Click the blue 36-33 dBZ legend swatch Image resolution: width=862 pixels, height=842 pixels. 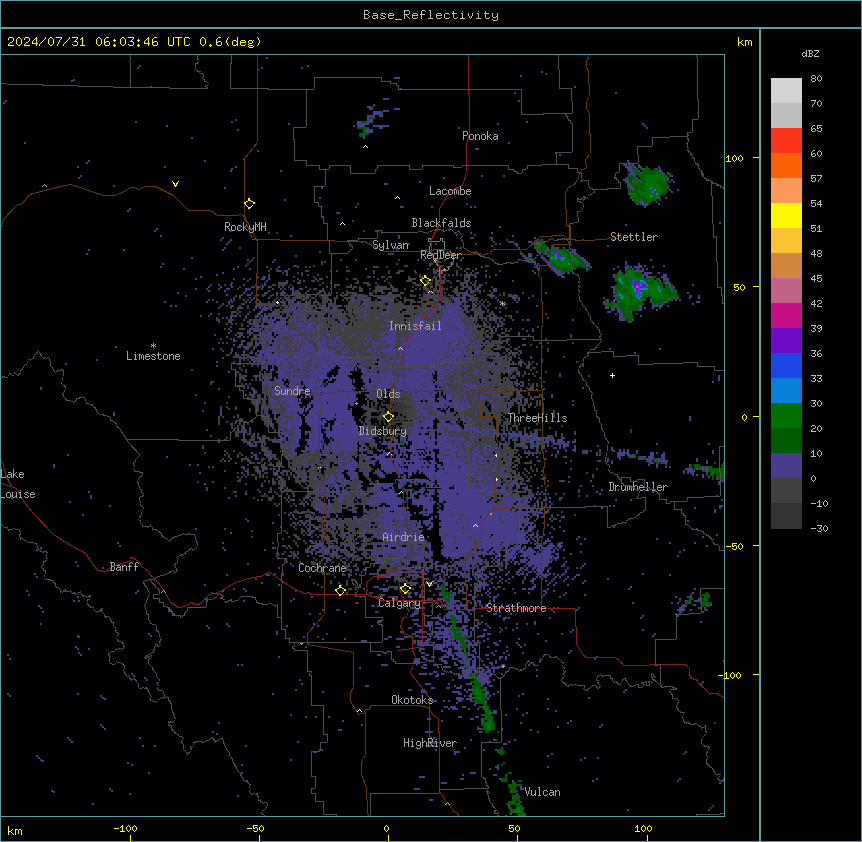786,365
